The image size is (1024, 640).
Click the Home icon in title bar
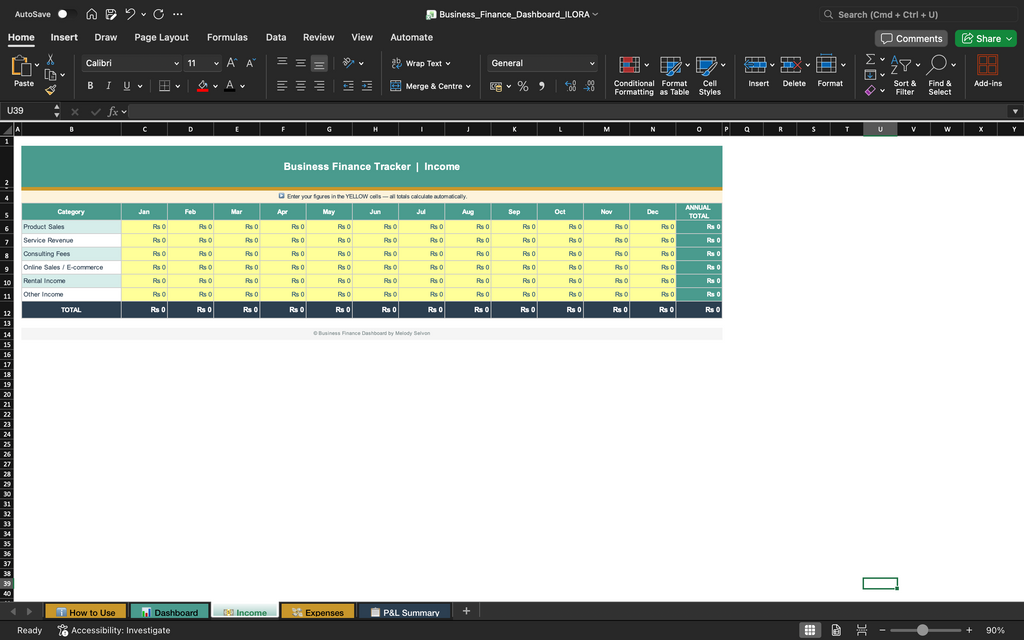pyautogui.click(x=91, y=14)
